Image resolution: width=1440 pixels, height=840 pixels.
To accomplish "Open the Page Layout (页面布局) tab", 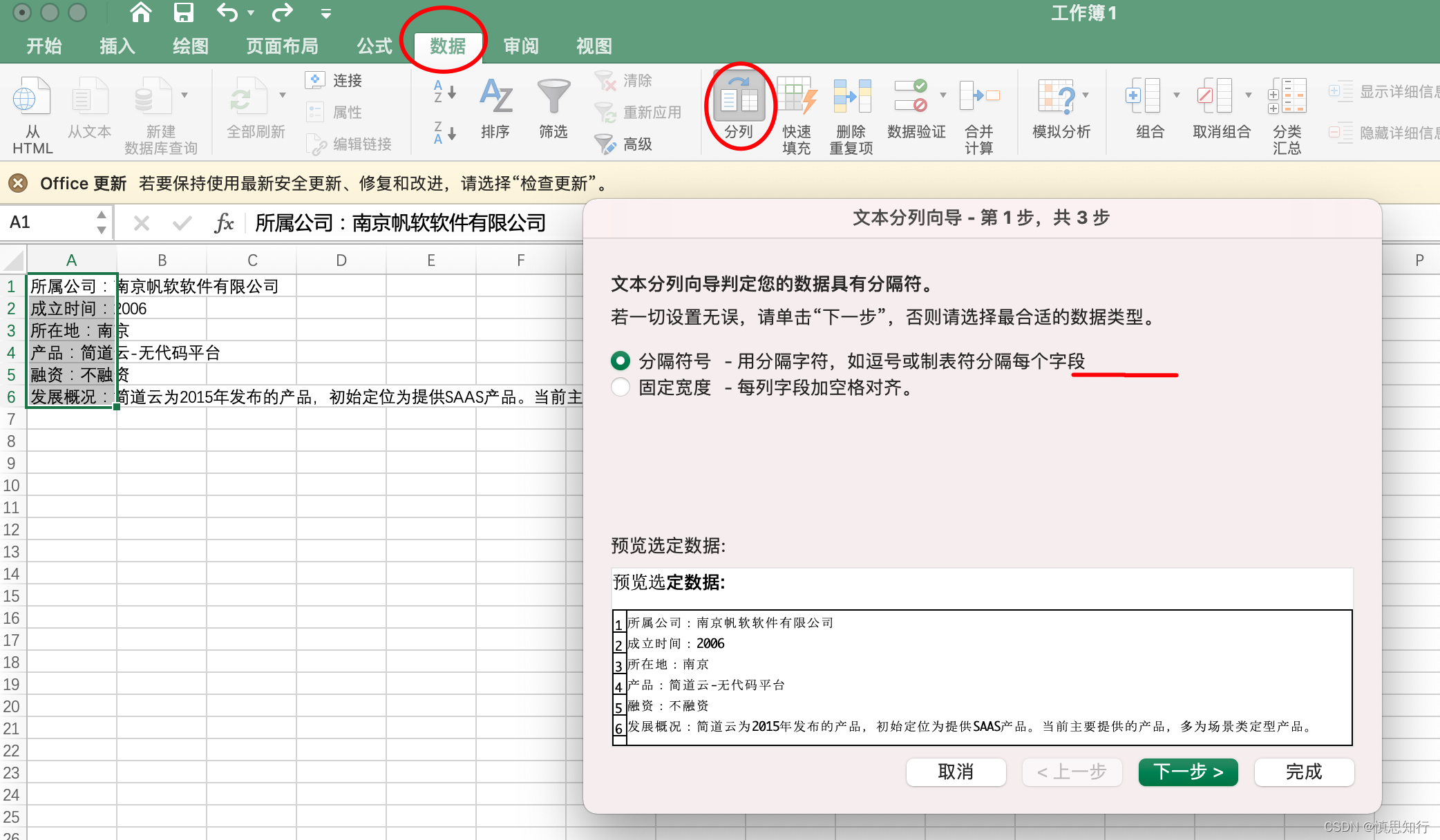I will pos(282,46).
